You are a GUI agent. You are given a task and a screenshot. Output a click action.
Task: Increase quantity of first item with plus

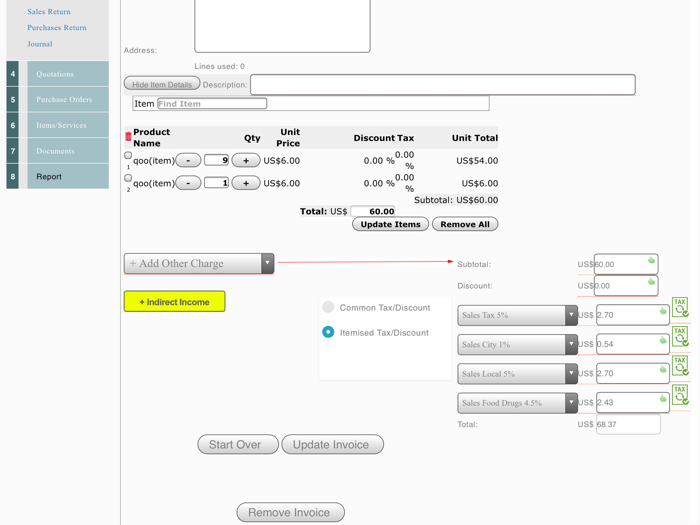246,160
